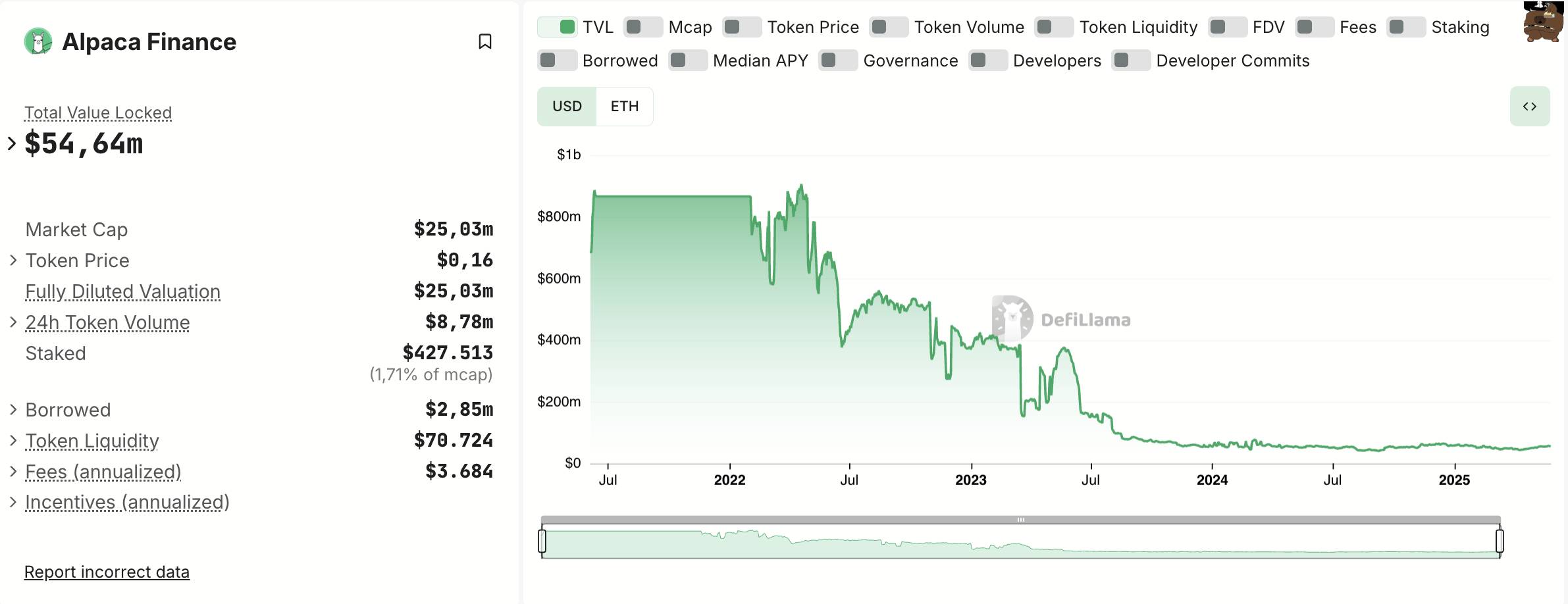Click the Alpaca Finance logo icon

click(38, 41)
